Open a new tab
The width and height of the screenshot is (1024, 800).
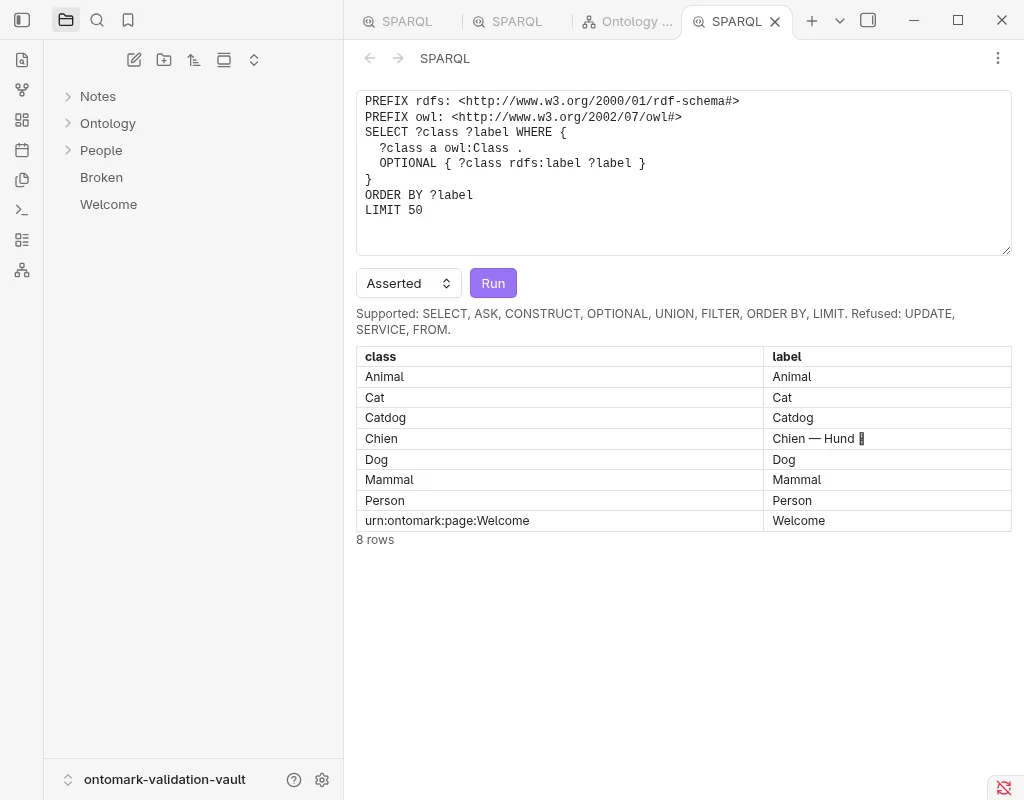pos(812,21)
